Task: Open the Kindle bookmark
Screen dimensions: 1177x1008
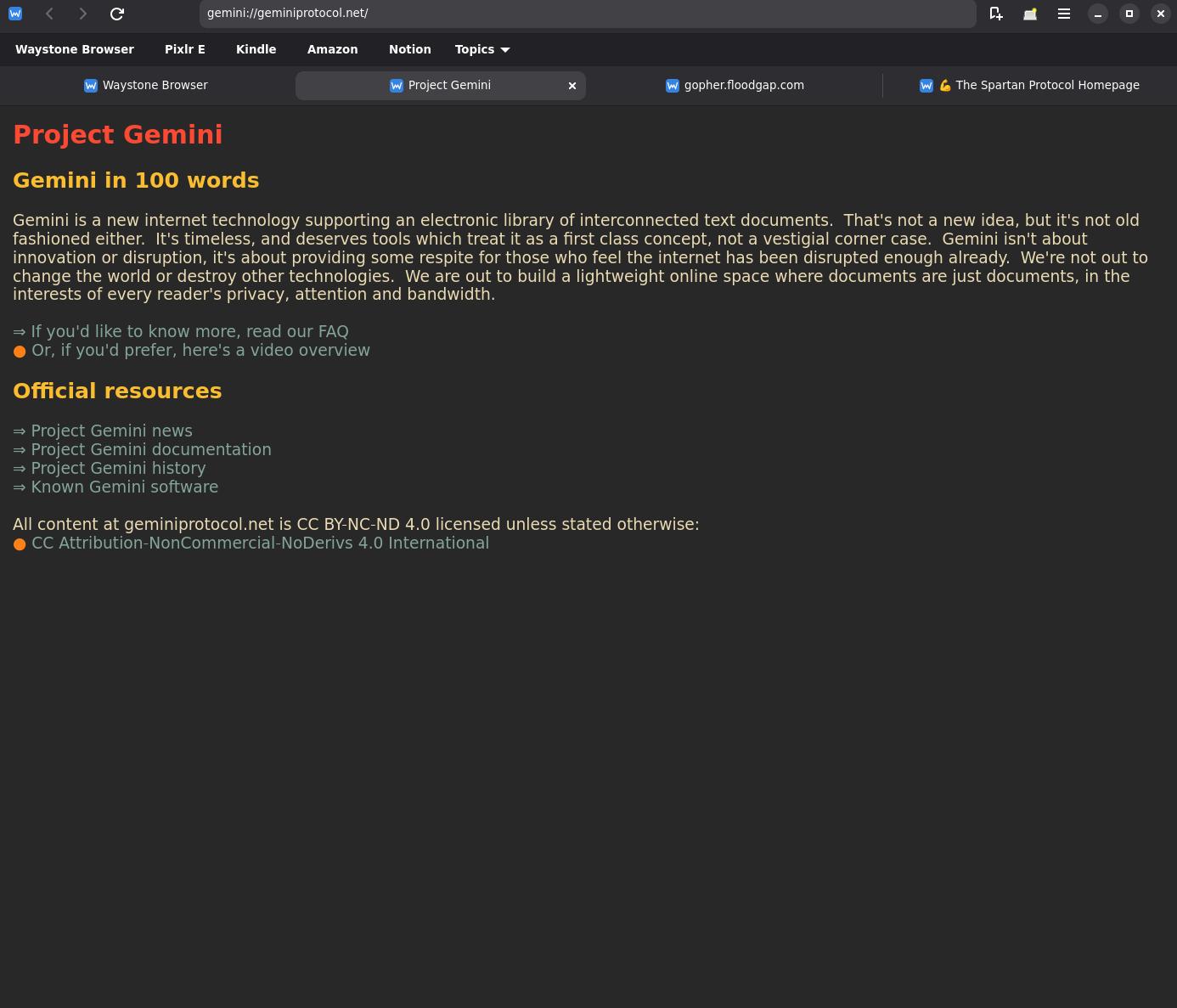Action: pos(256,49)
